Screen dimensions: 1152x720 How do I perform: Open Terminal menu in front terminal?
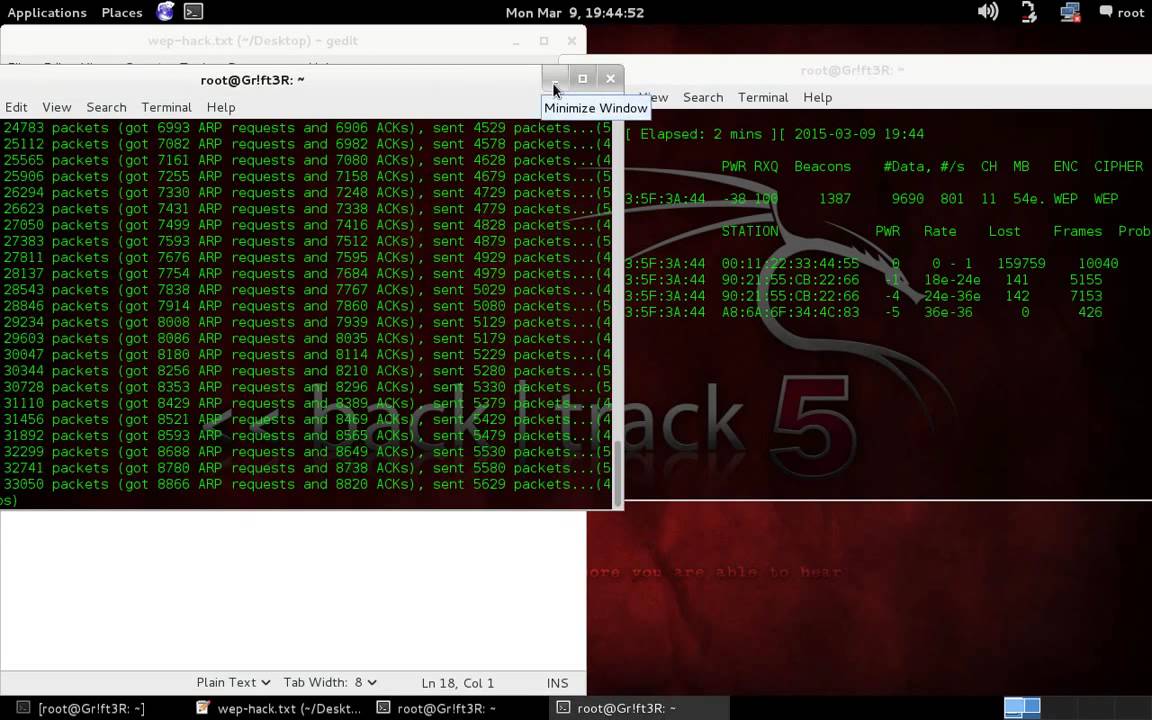tap(167, 107)
